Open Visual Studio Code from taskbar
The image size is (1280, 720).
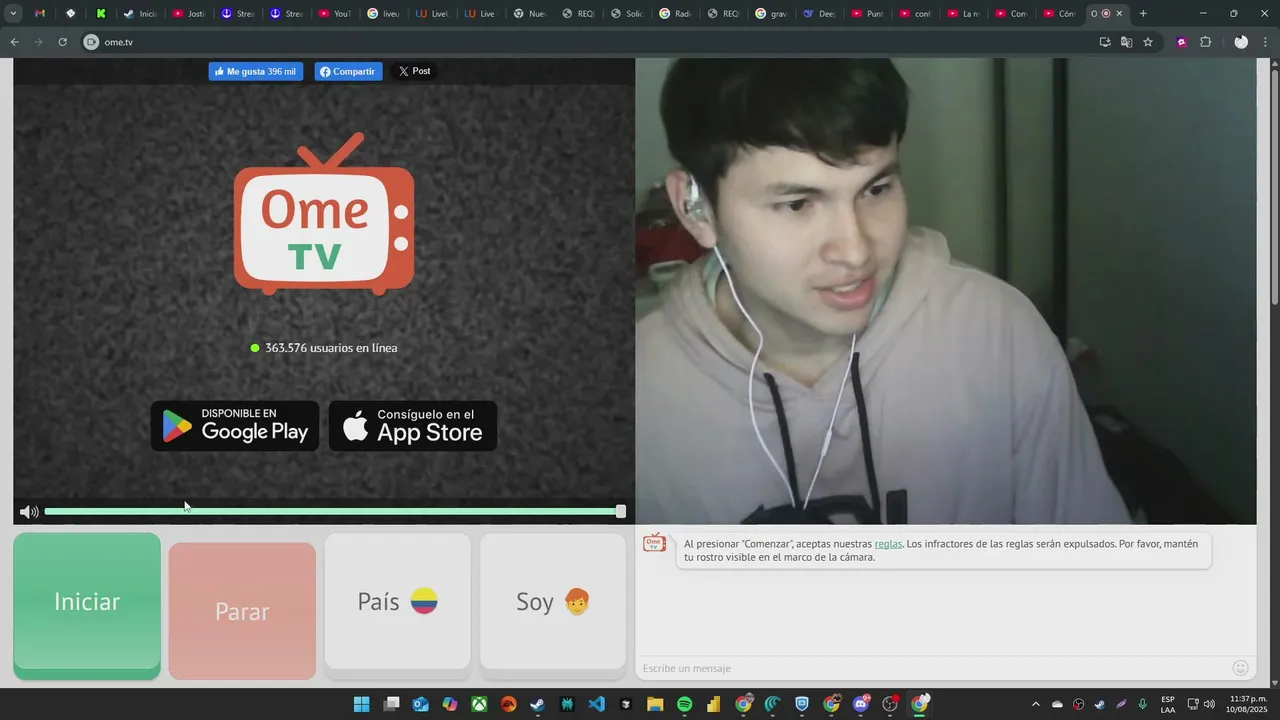[596, 704]
